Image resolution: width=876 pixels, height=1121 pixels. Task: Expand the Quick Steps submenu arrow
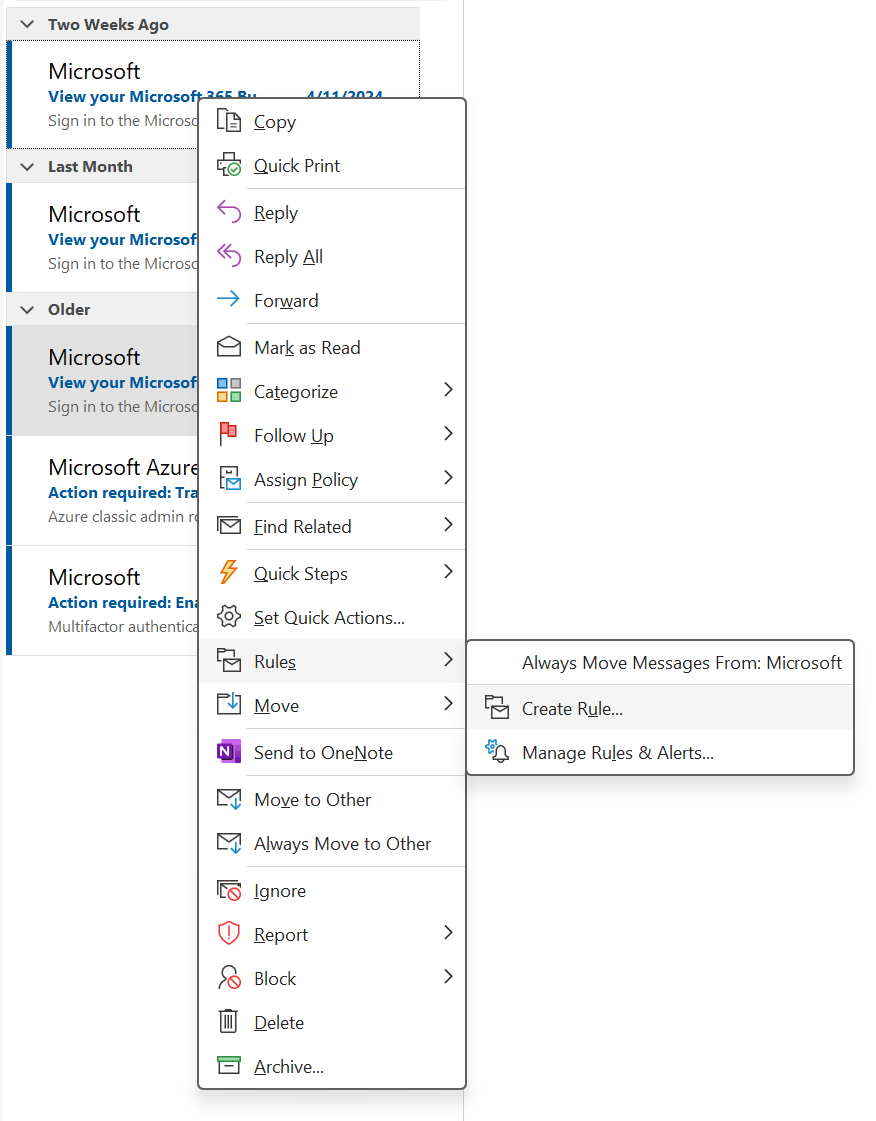448,571
